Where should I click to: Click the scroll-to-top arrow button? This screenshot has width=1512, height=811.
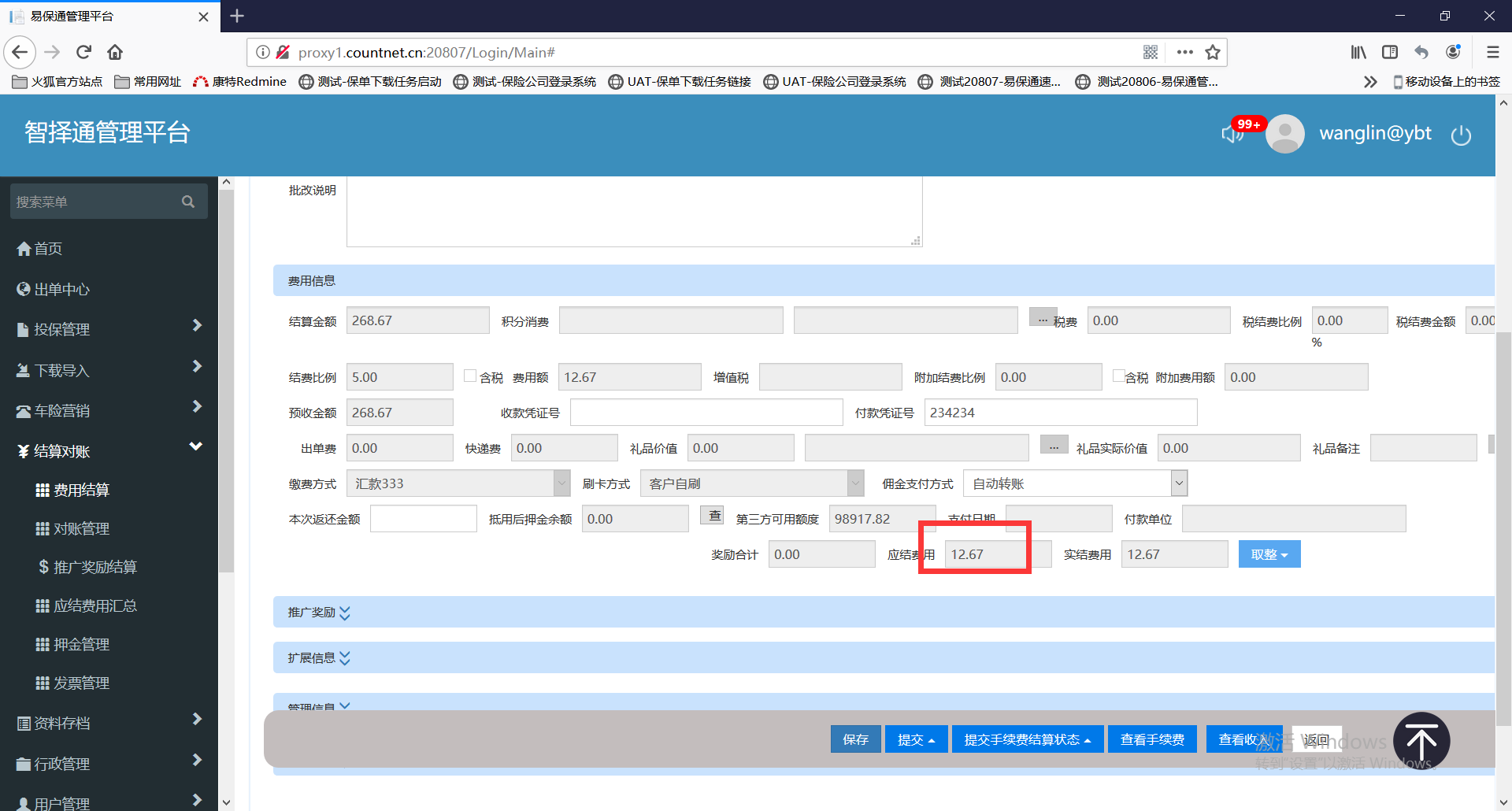(x=1421, y=741)
